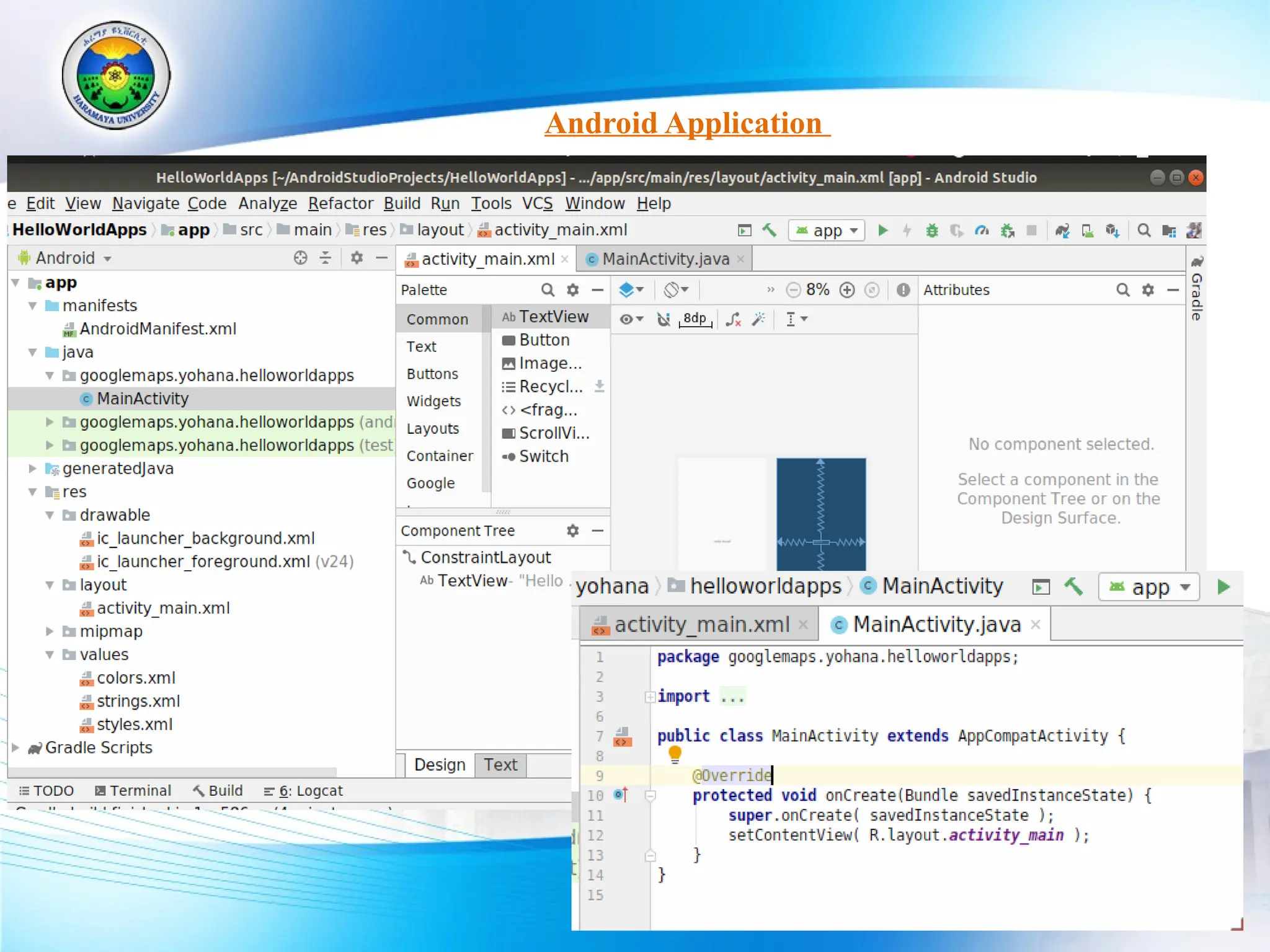Viewport: 1270px width, 952px height.
Task: Open the Project Structure icon
Action: coord(1169,231)
